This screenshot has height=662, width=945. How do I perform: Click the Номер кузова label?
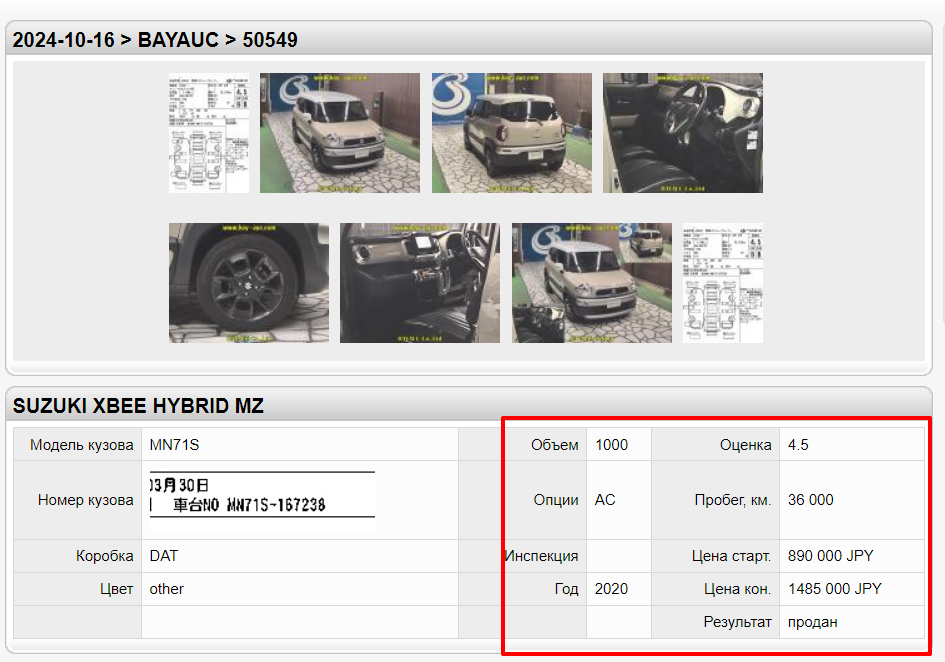(x=86, y=500)
